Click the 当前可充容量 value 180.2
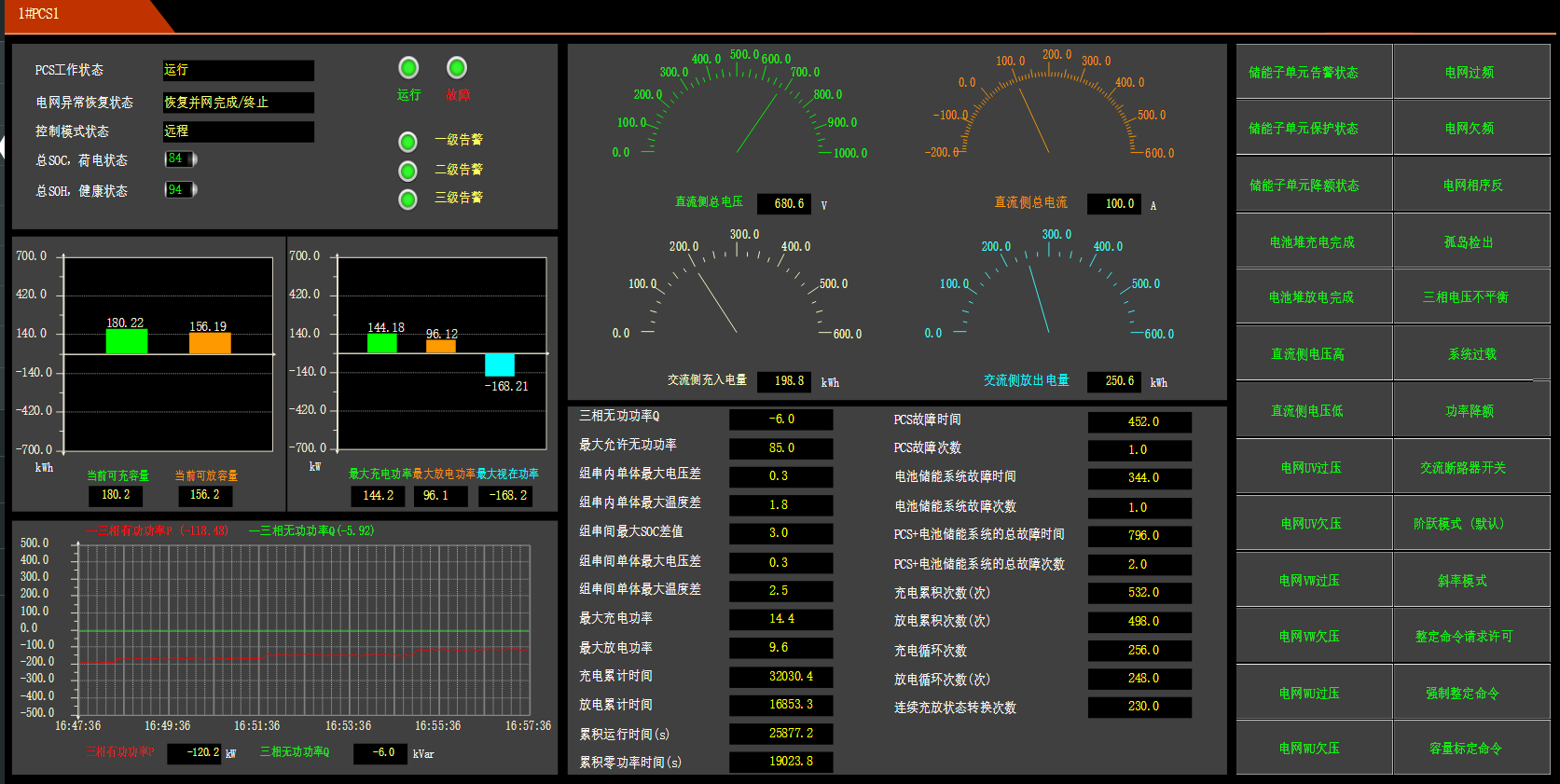 [117, 495]
